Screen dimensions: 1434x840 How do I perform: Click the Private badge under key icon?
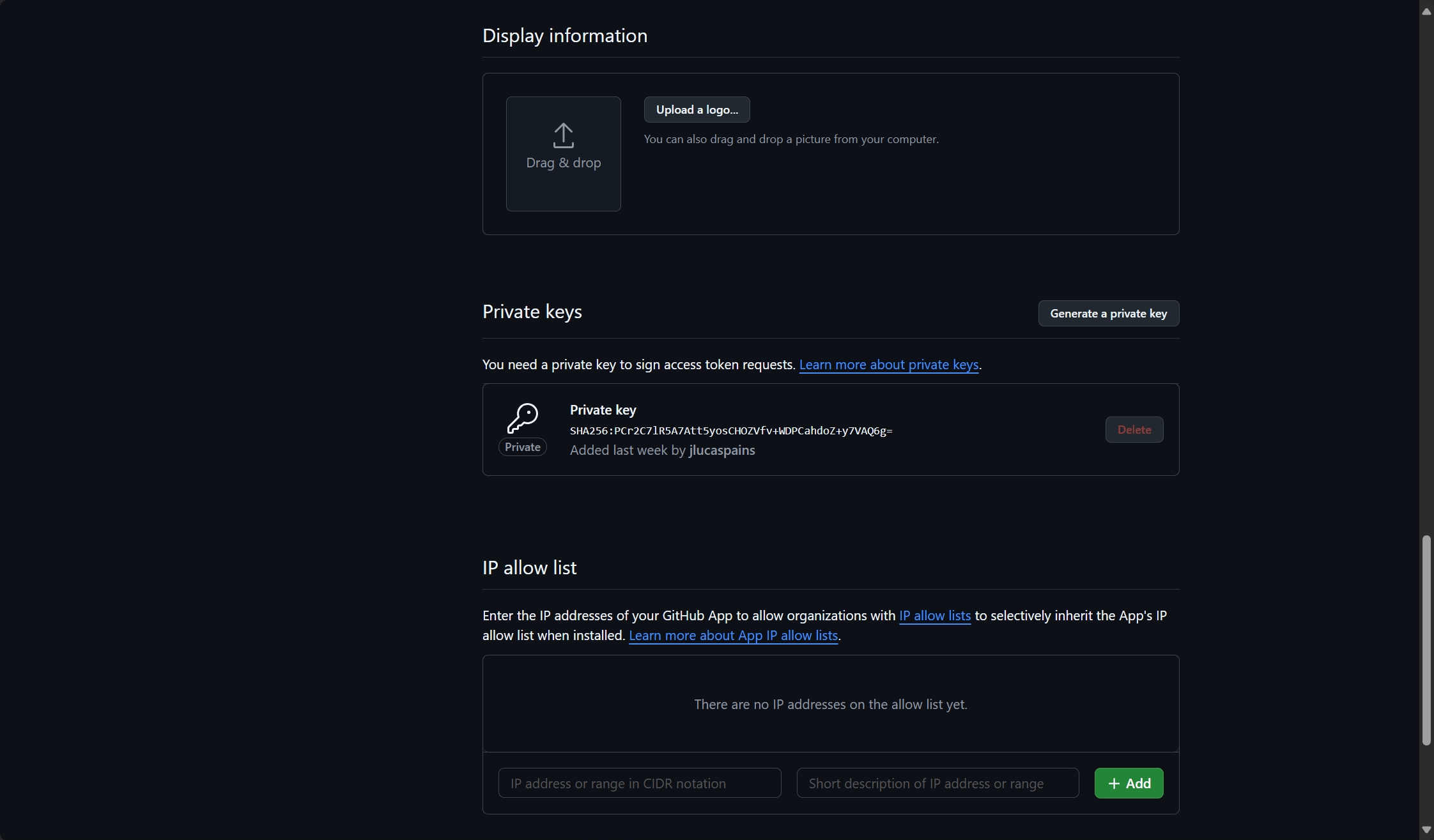[x=523, y=447]
